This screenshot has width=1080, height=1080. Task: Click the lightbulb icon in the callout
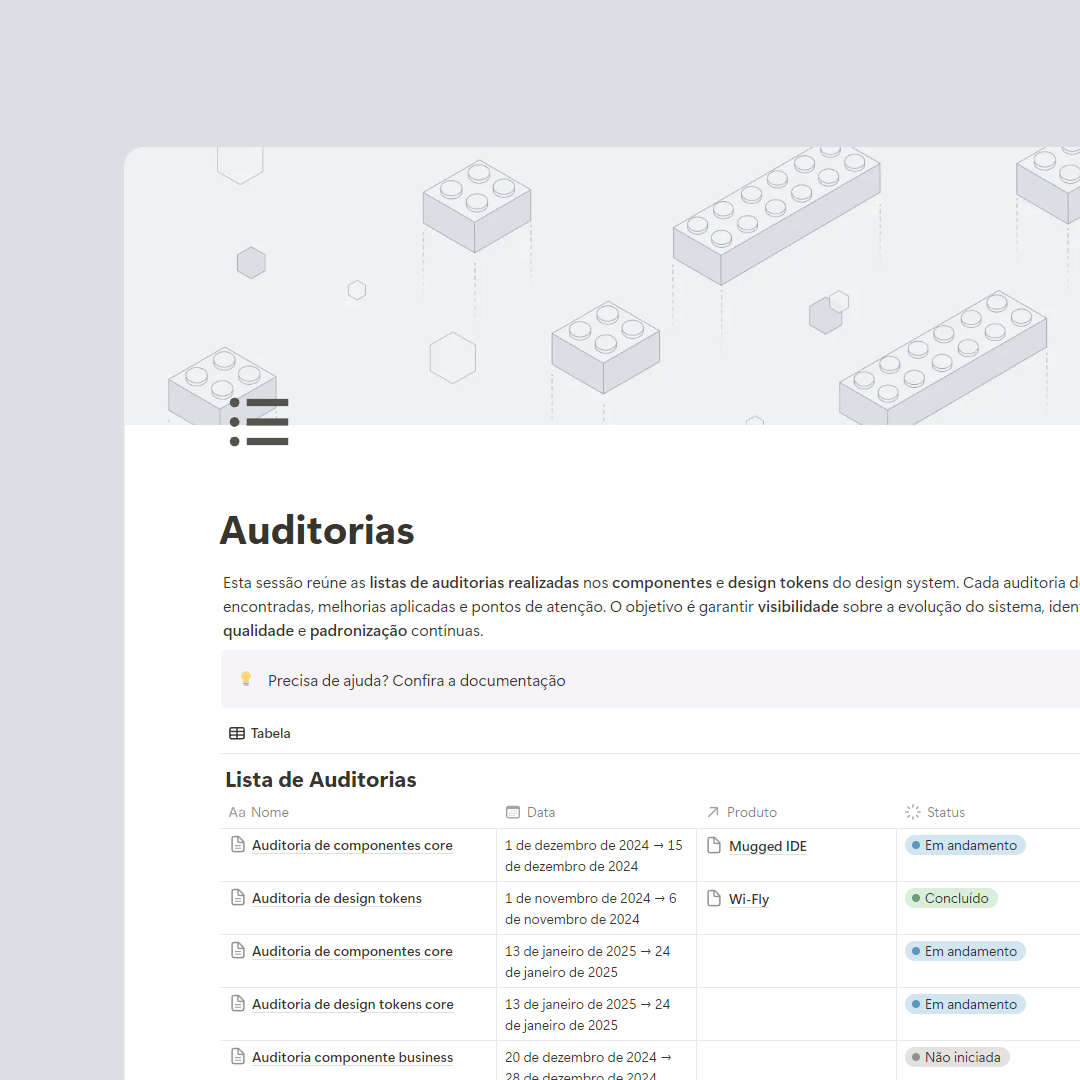[246, 680]
